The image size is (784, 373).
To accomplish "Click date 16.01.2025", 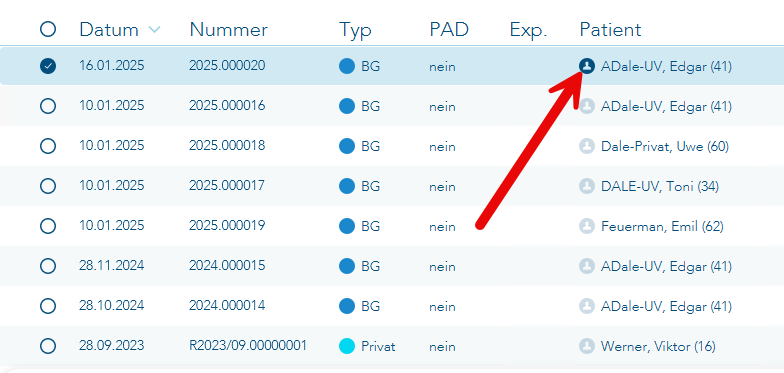I will click(x=112, y=66).
